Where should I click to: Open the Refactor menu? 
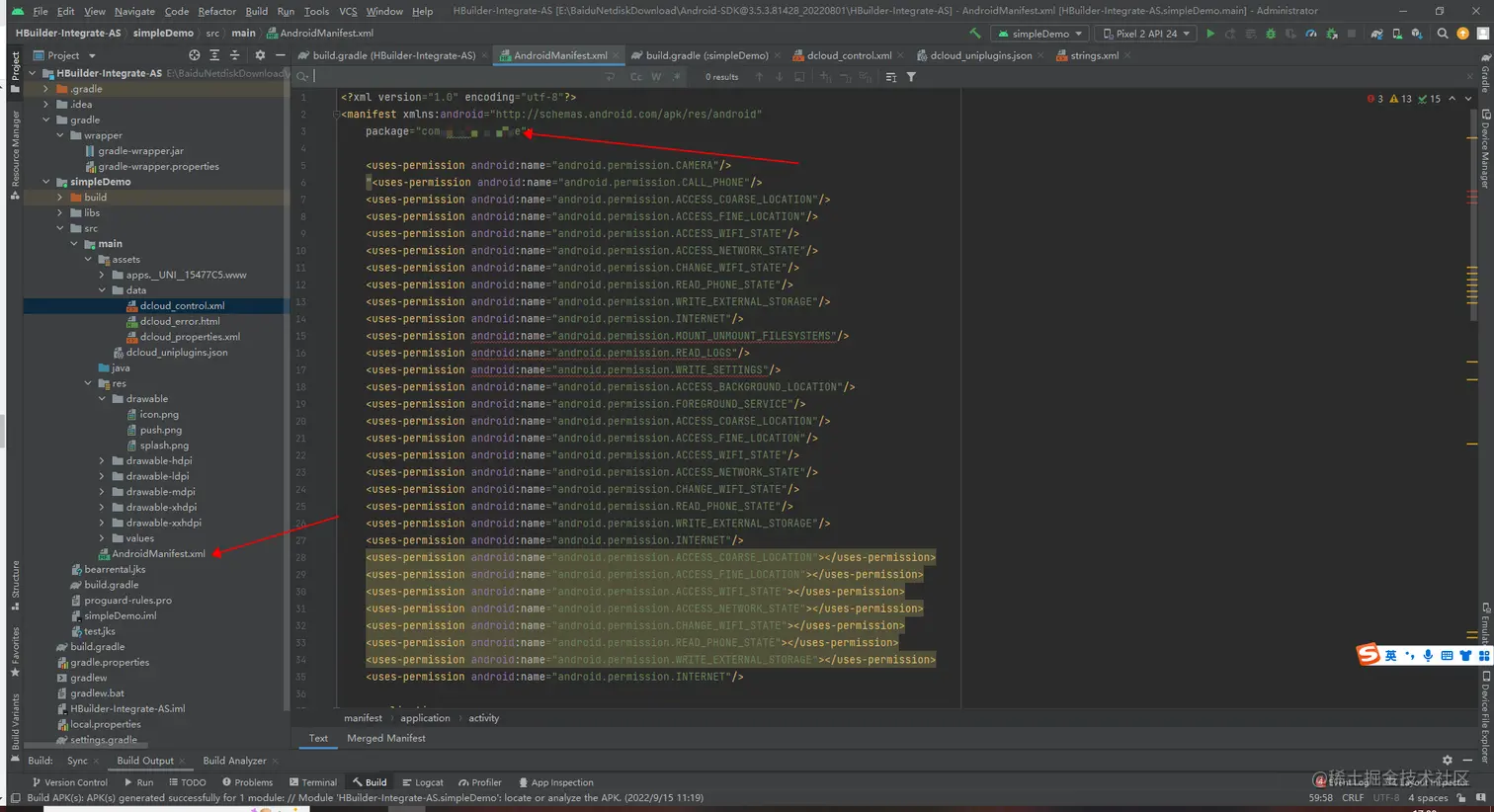coord(216,11)
